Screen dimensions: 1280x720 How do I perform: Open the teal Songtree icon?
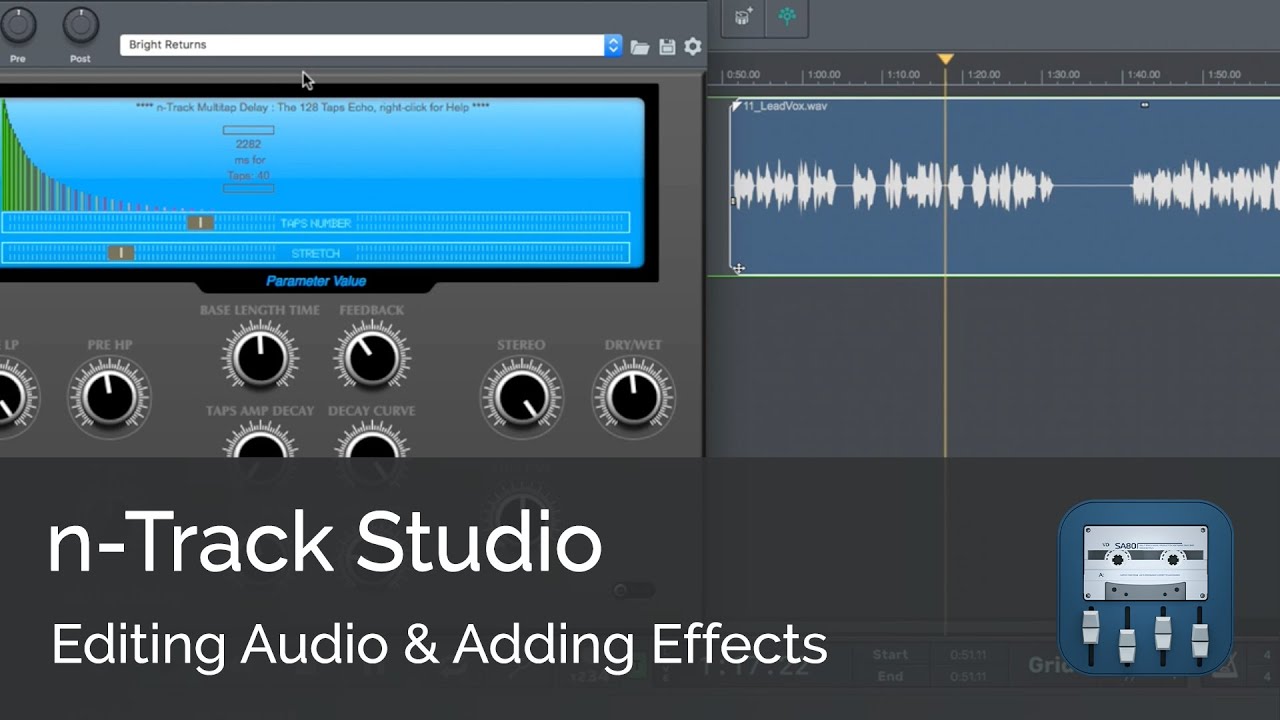(787, 17)
